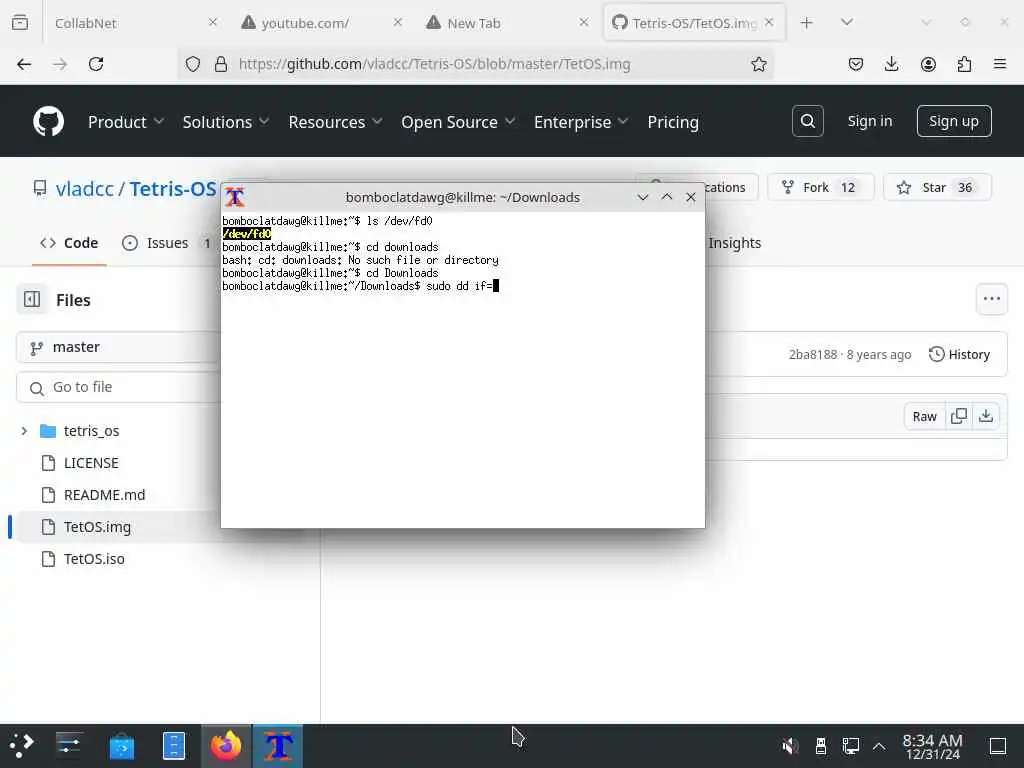This screenshot has width=1024, height=768.
Task: Click the Go to file search field
Action: coord(118,387)
